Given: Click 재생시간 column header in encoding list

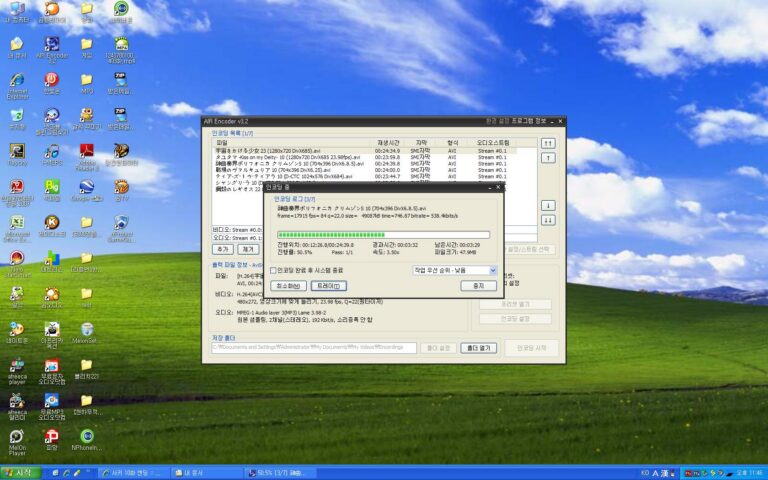Looking at the screenshot, I should (x=388, y=143).
